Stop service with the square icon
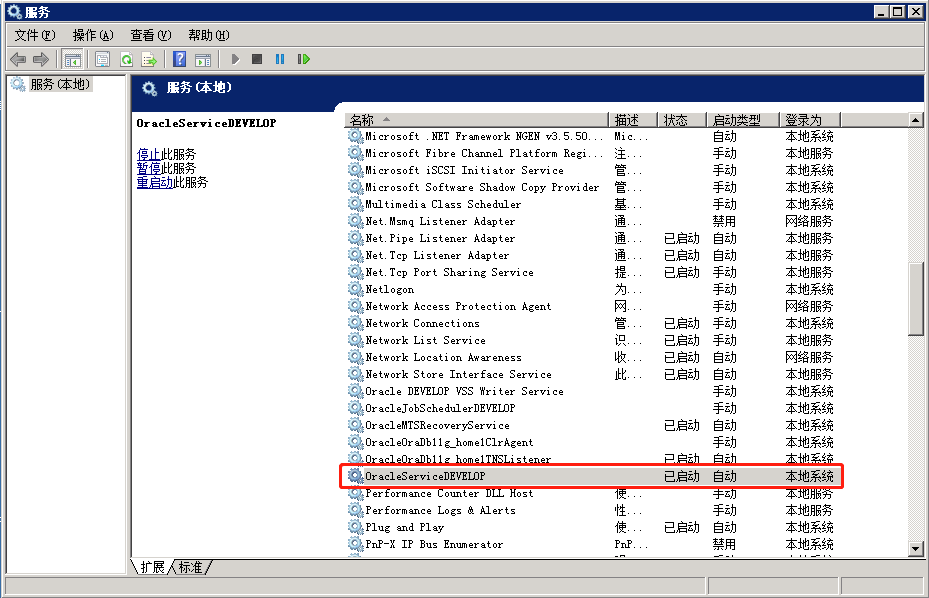Image resolution: width=929 pixels, height=598 pixels. click(257, 59)
